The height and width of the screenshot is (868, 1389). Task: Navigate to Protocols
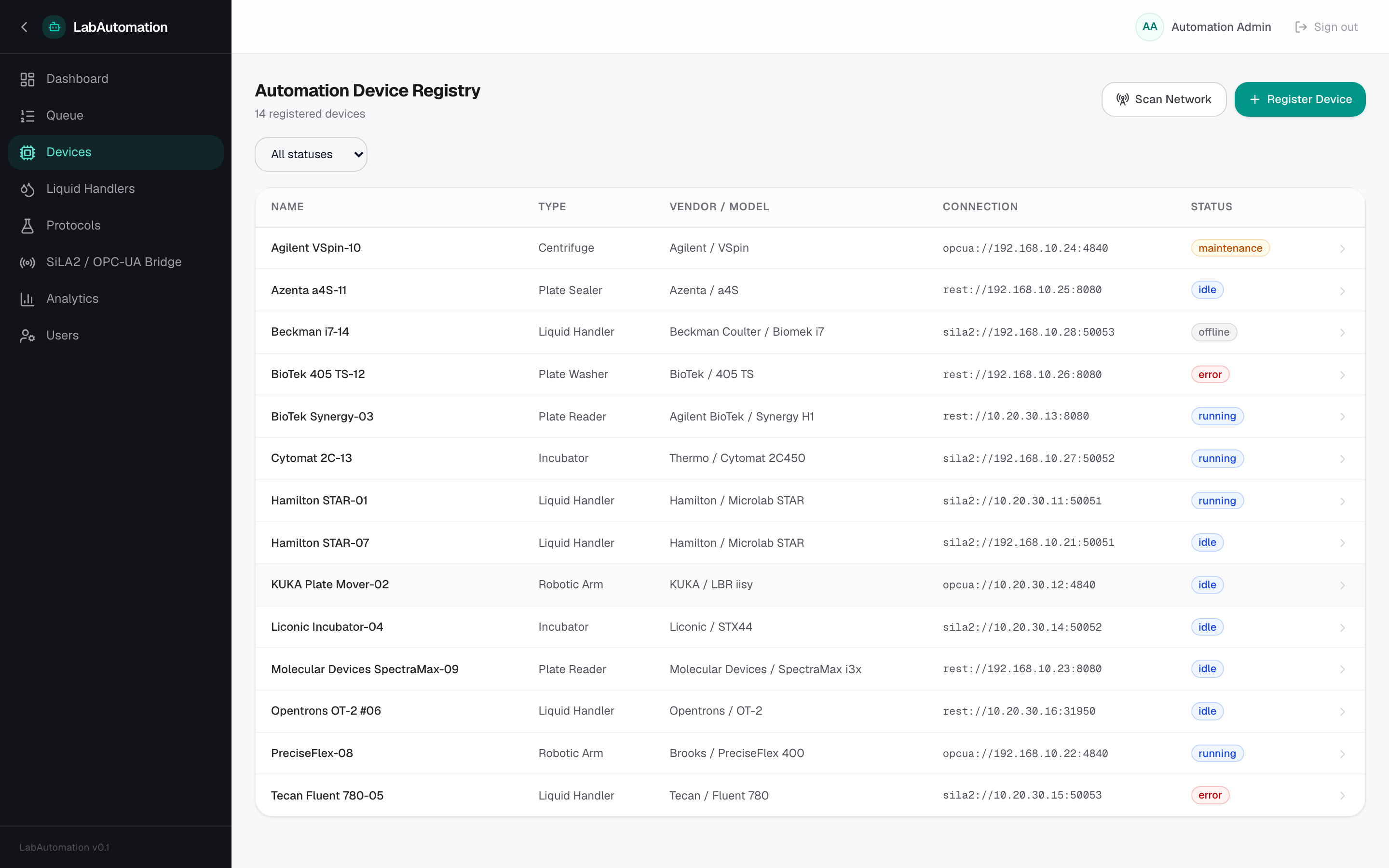click(x=115, y=226)
